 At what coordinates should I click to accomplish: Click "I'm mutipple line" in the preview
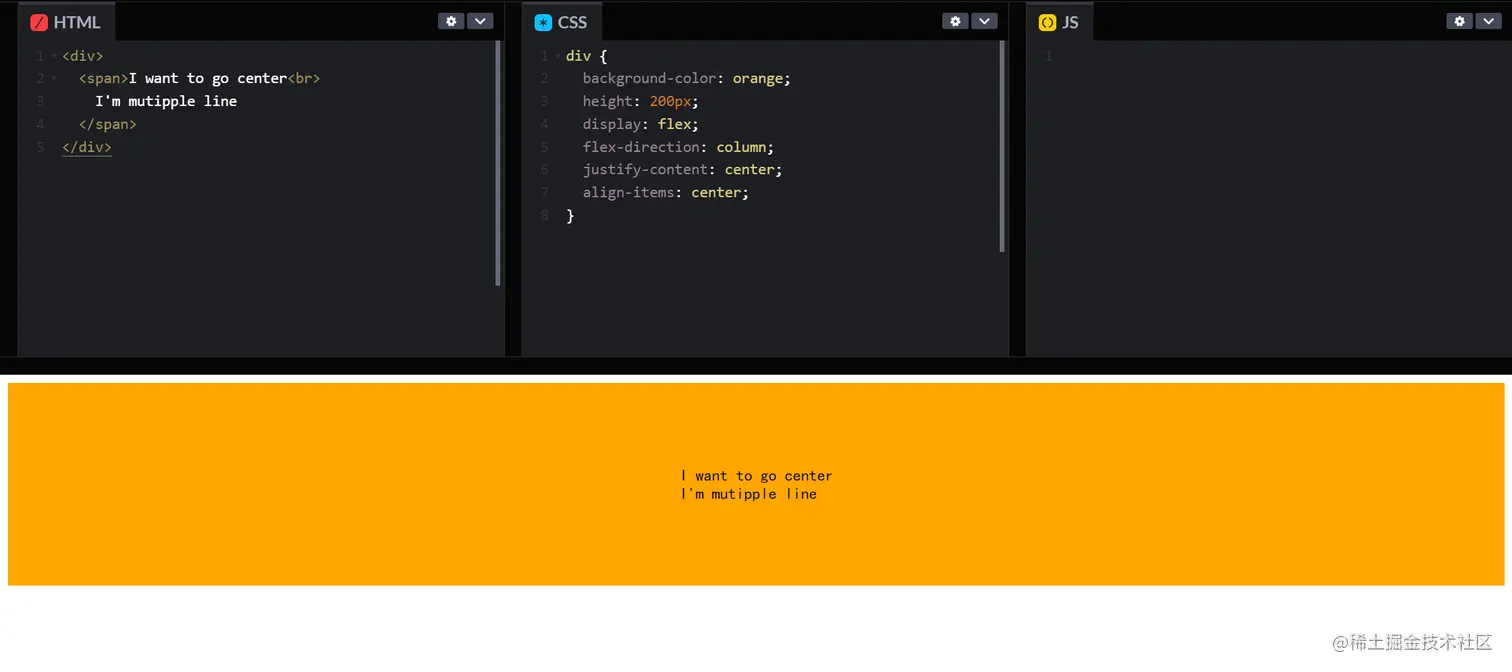[749, 494]
